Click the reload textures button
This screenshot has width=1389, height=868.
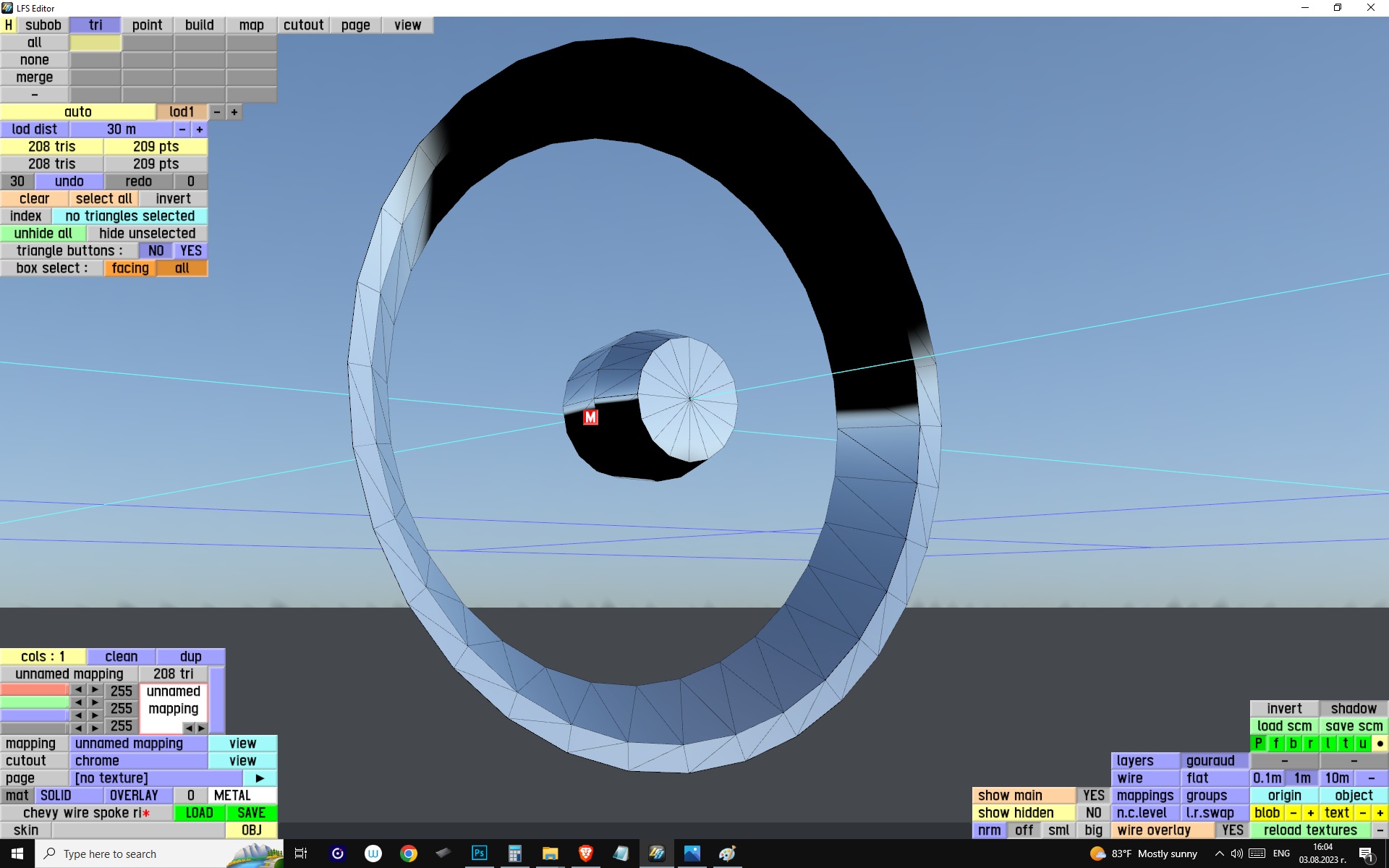pos(1309,830)
